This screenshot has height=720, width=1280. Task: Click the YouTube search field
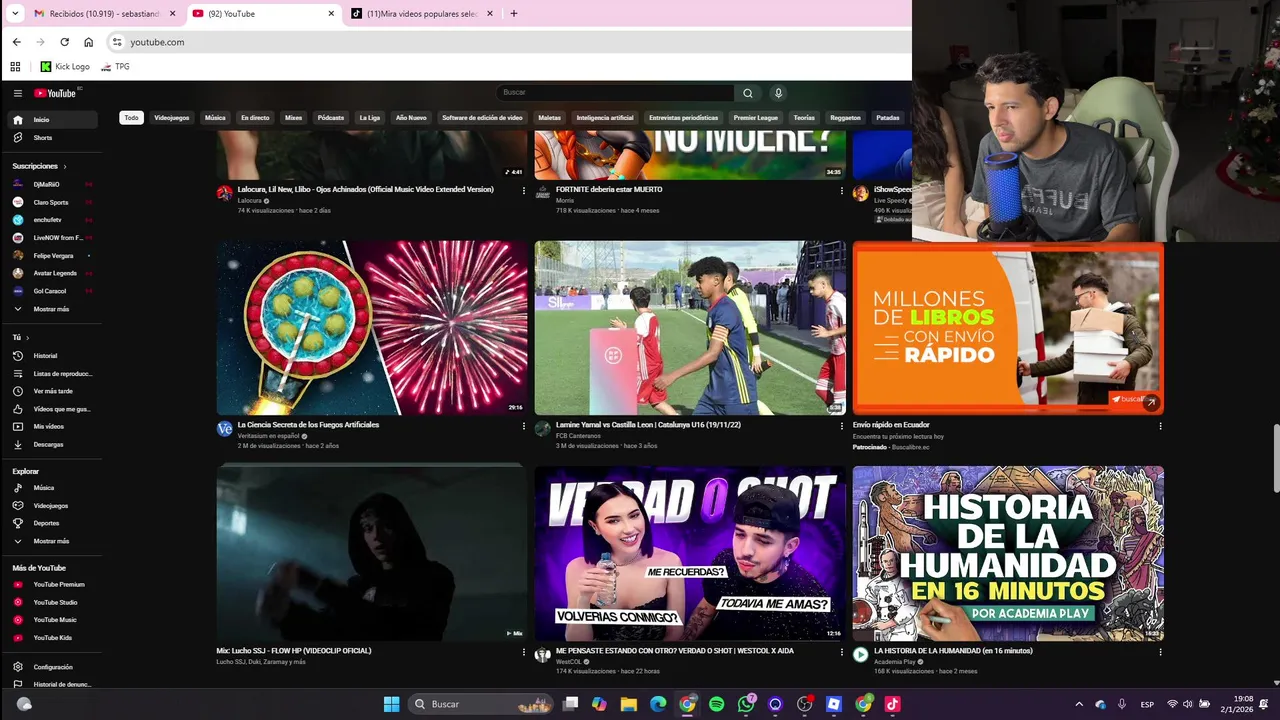[x=615, y=93]
